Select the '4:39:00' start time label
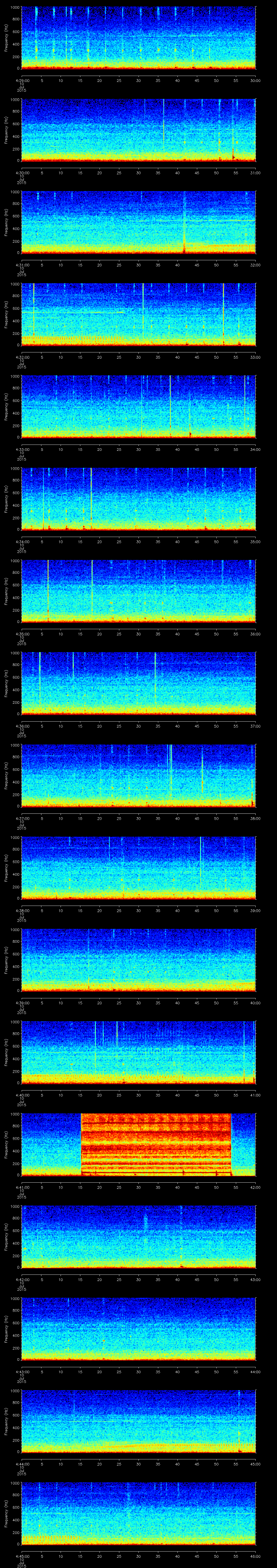Viewport: 277px width, 1568px height. coord(21,1003)
